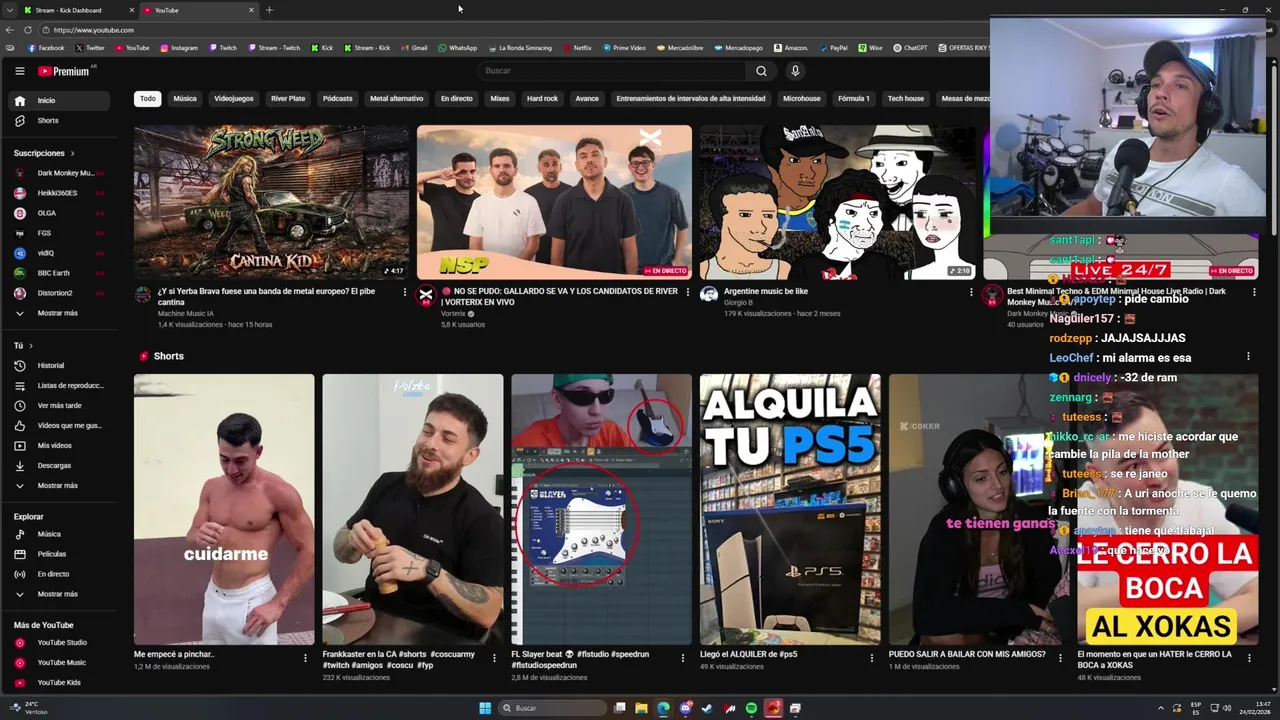The height and width of the screenshot is (720, 1280).
Task: Open Giorgio B channel link
Action: tap(738, 302)
